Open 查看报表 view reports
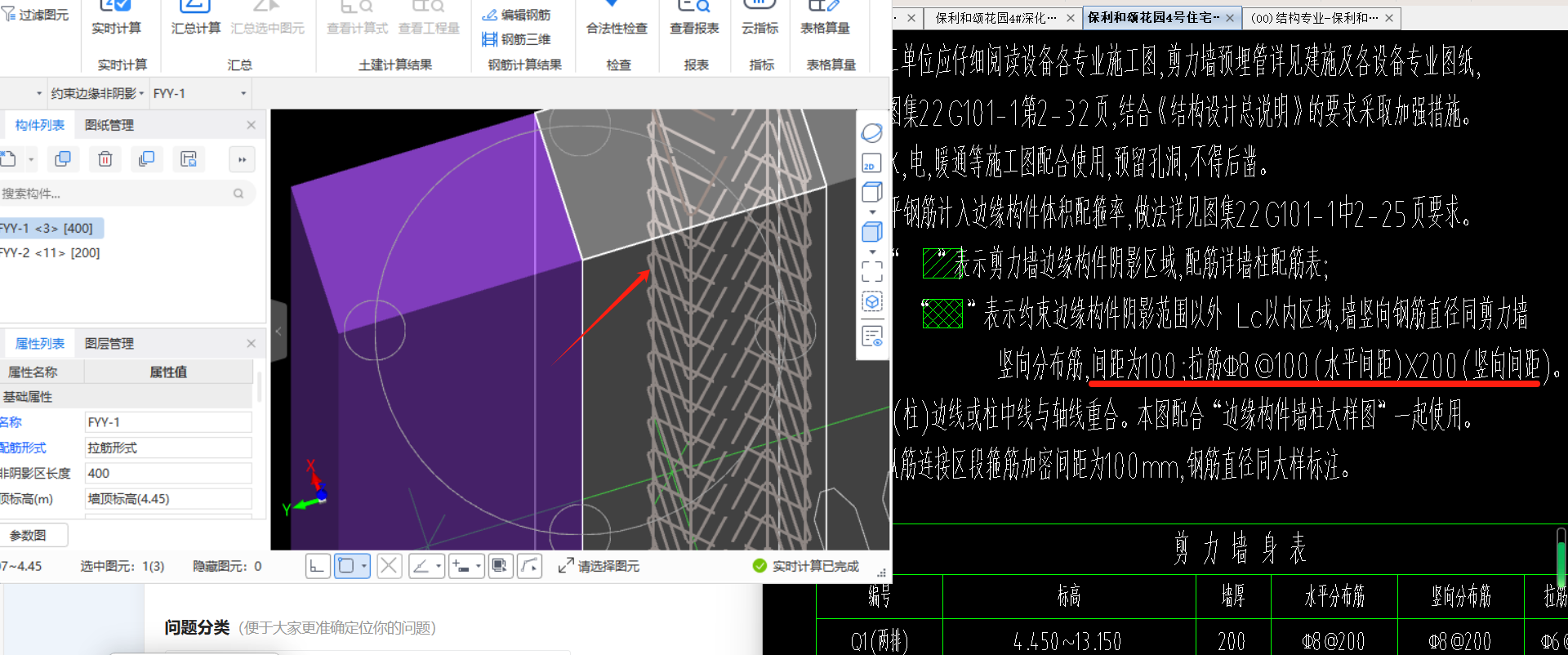This screenshot has width=1568, height=655. pos(694,18)
